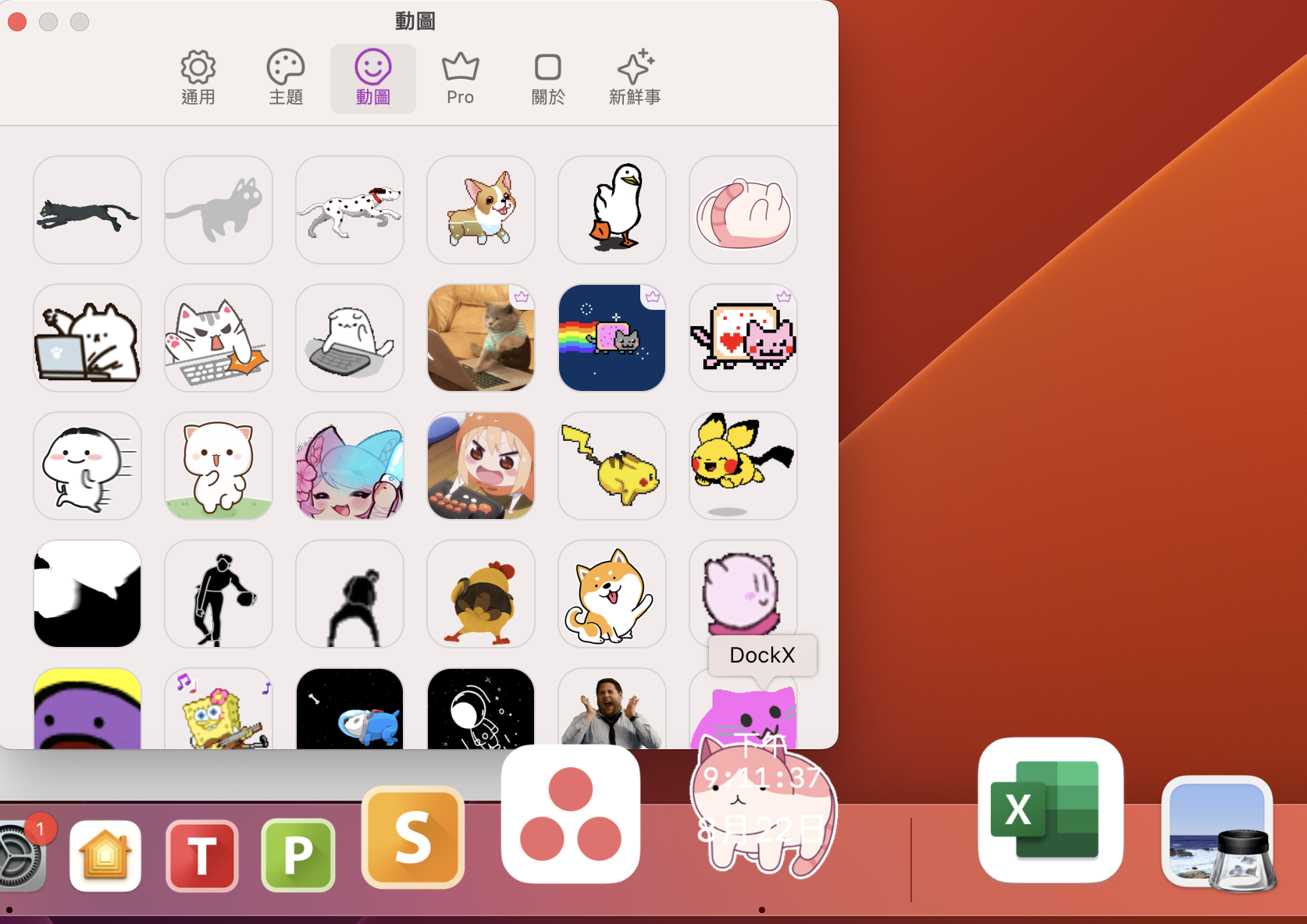Select the pixel Pikachu running animation
The height and width of the screenshot is (924, 1307).
(x=612, y=466)
